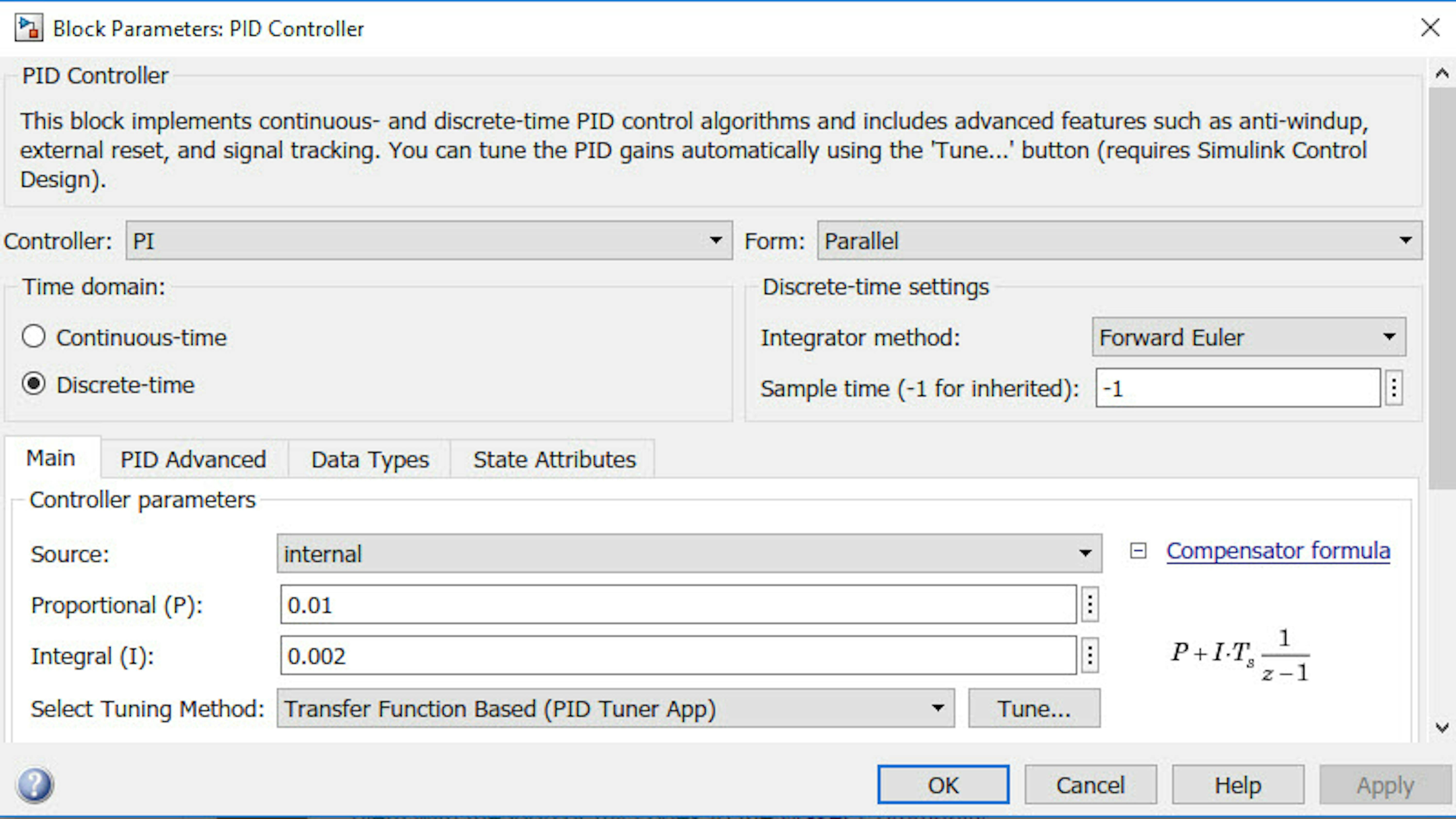Screen dimensions: 1456x819
Task: Click the Help button
Action: pyautogui.click(x=1238, y=785)
